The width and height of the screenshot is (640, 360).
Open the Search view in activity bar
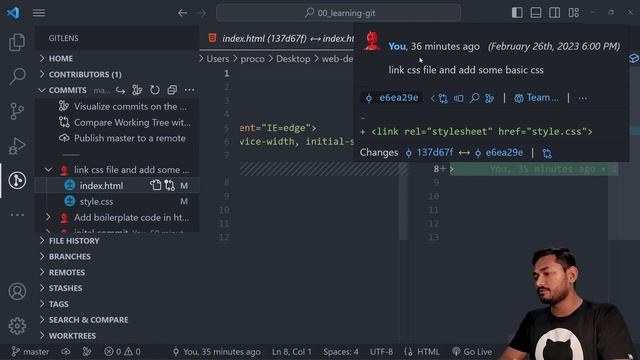(x=17, y=76)
